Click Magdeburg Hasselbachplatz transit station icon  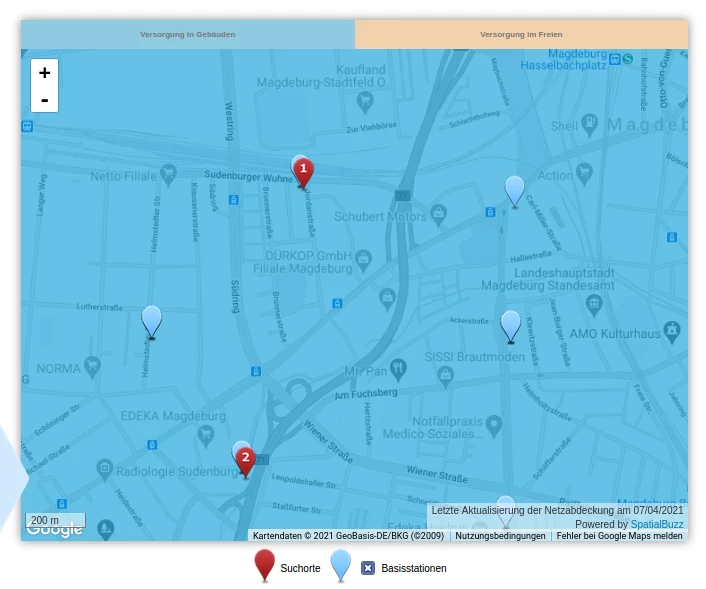click(615, 59)
